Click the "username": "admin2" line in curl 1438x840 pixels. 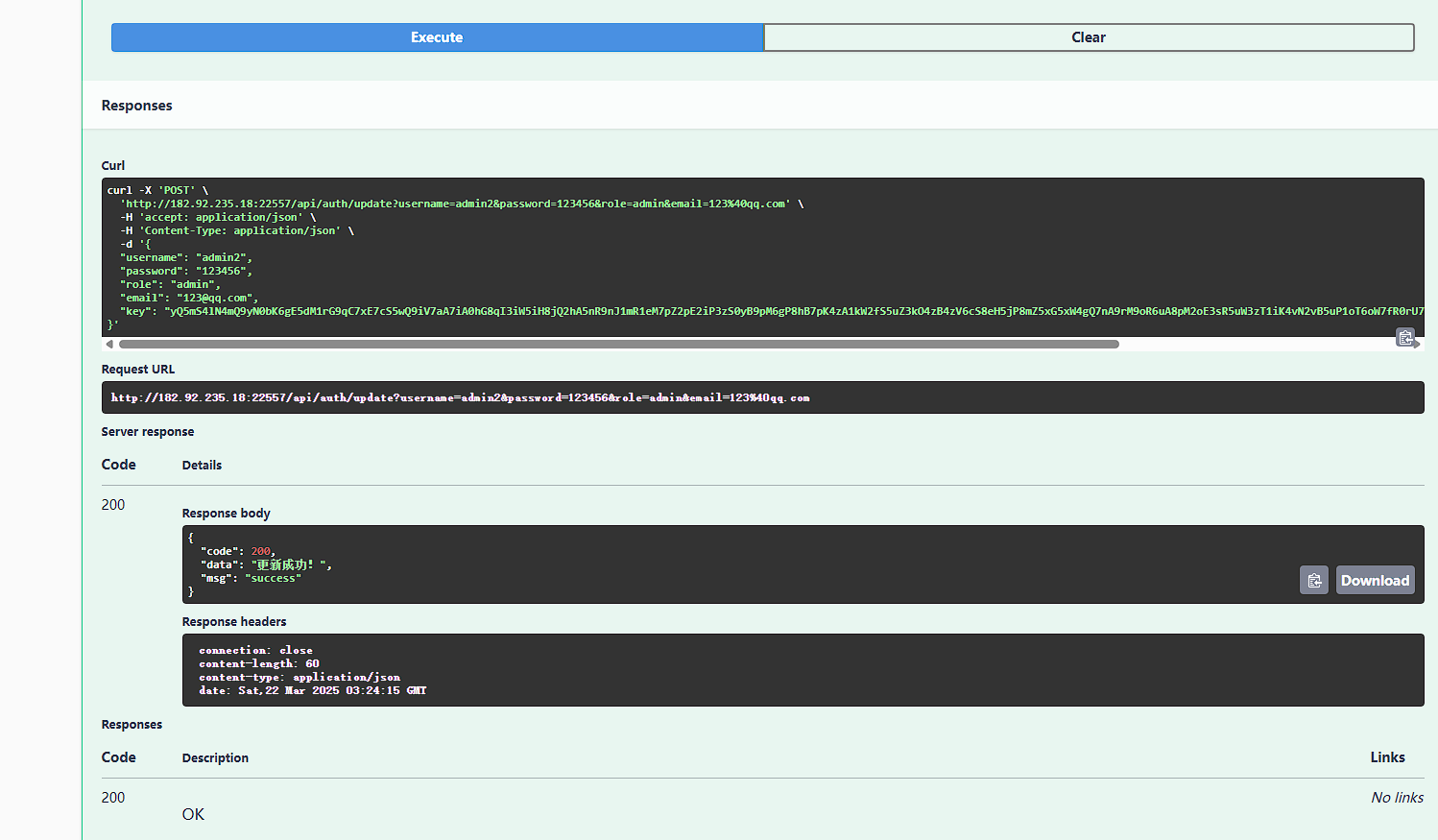[186, 257]
